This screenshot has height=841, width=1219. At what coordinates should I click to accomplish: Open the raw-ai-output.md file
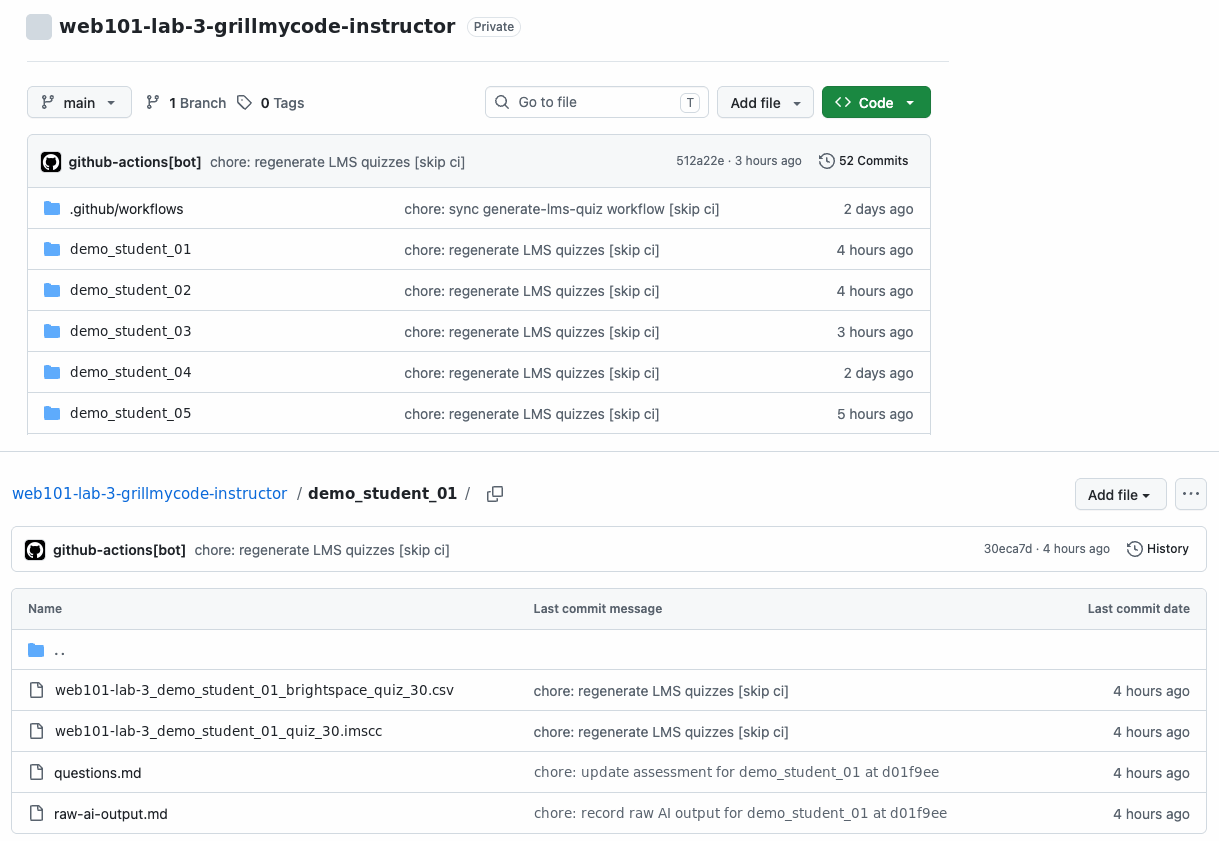pyautogui.click(x=111, y=813)
